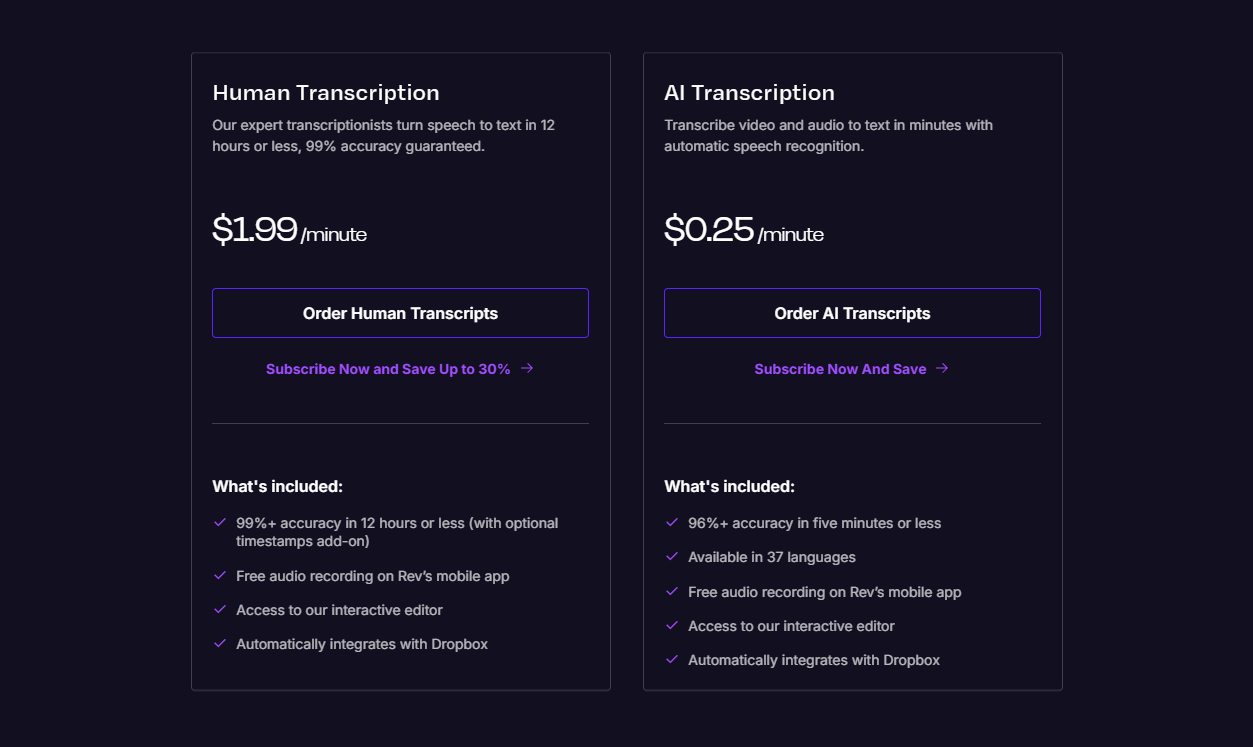
Task: Click the $1.99 per minute price label
Action: pos(289,230)
